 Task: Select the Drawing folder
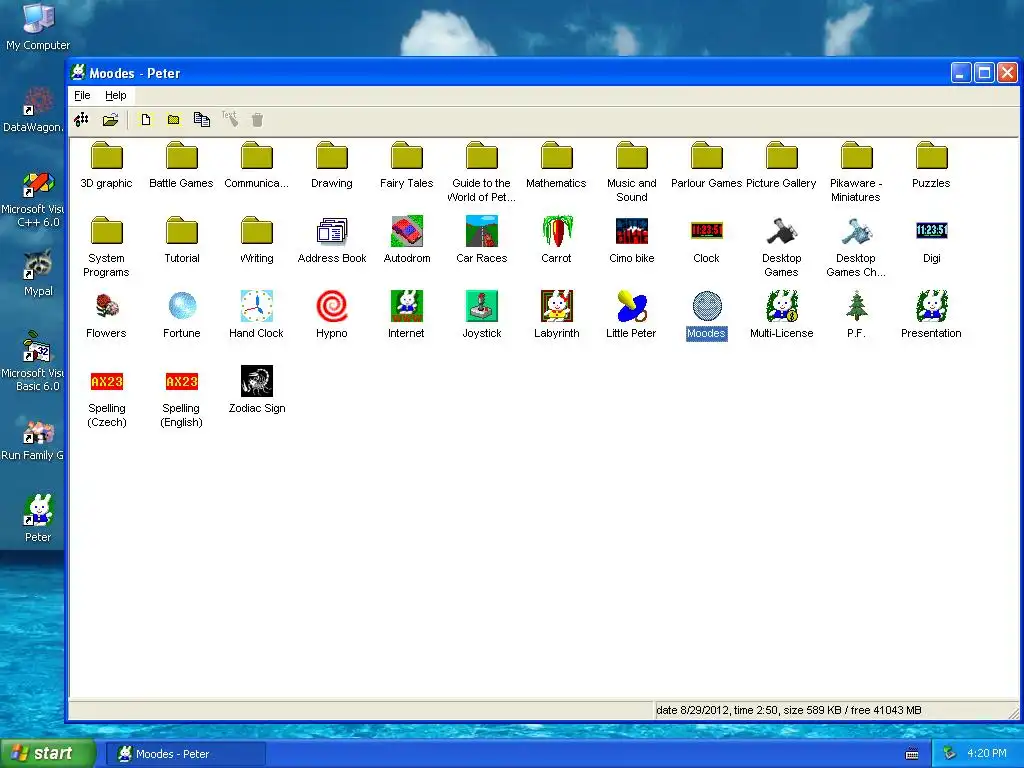coord(332,156)
